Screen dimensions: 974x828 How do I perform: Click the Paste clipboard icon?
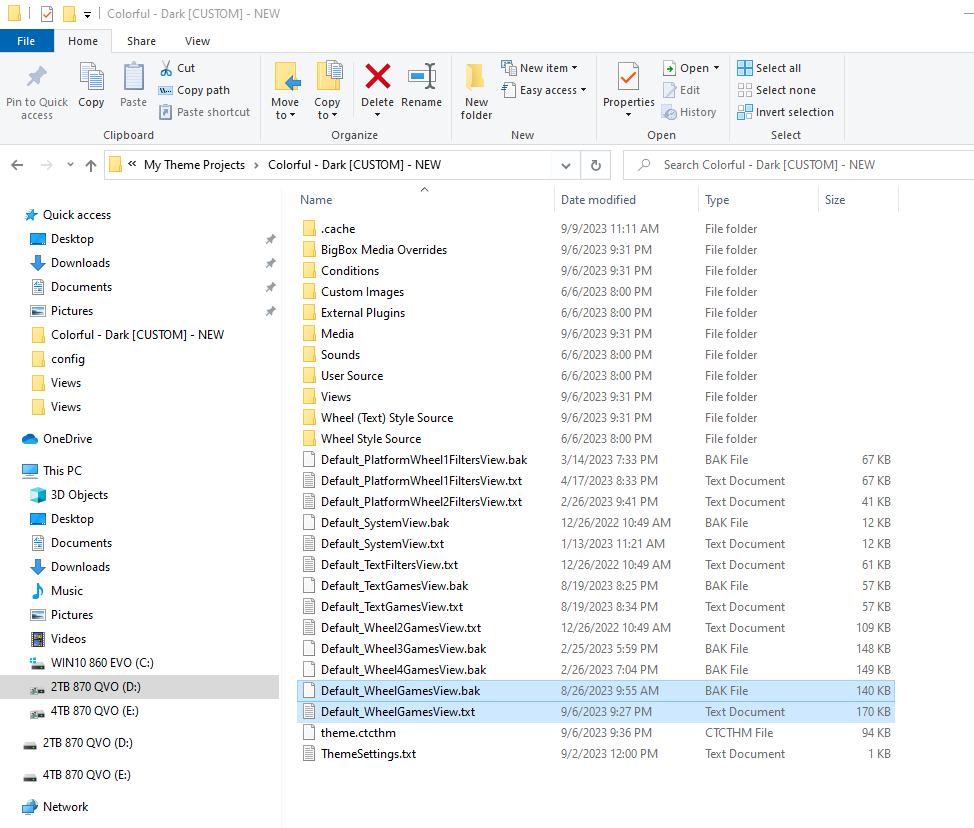(134, 77)
